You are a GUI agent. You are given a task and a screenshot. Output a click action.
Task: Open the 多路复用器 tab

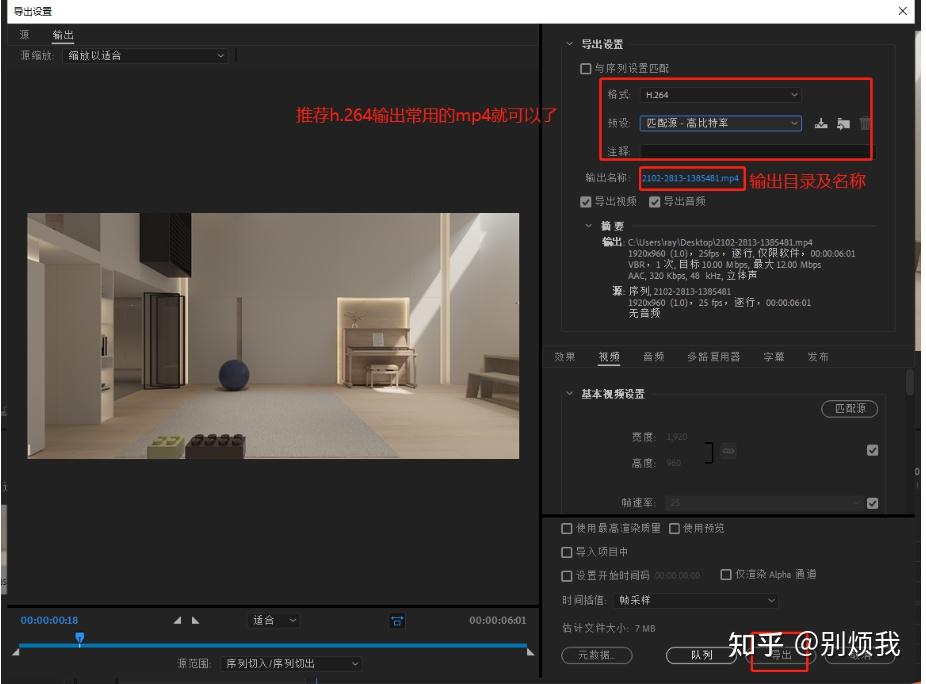point(713,357)
